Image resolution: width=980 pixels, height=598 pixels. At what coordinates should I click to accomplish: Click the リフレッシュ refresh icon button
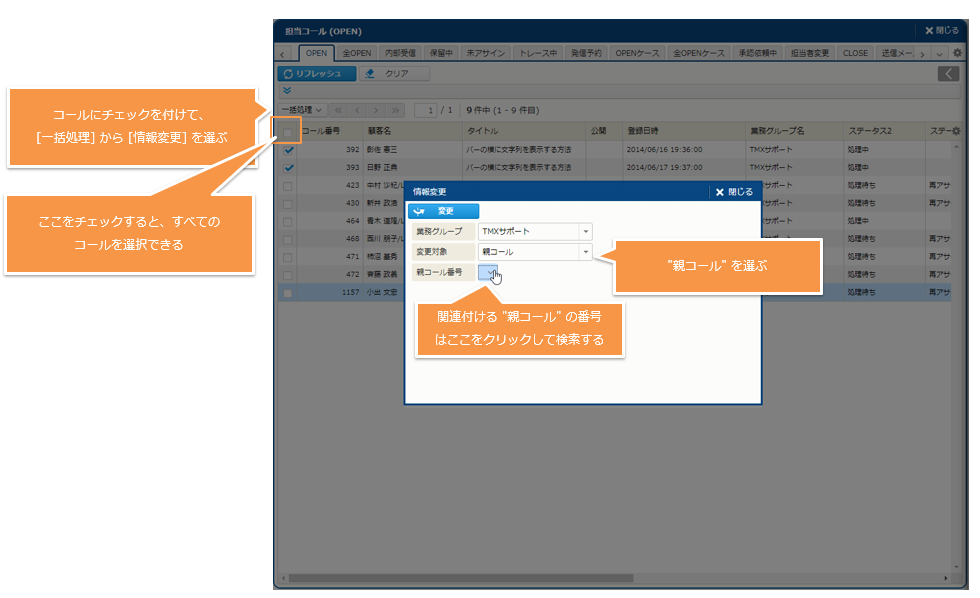pyautogui.click(x=316, y=74)
